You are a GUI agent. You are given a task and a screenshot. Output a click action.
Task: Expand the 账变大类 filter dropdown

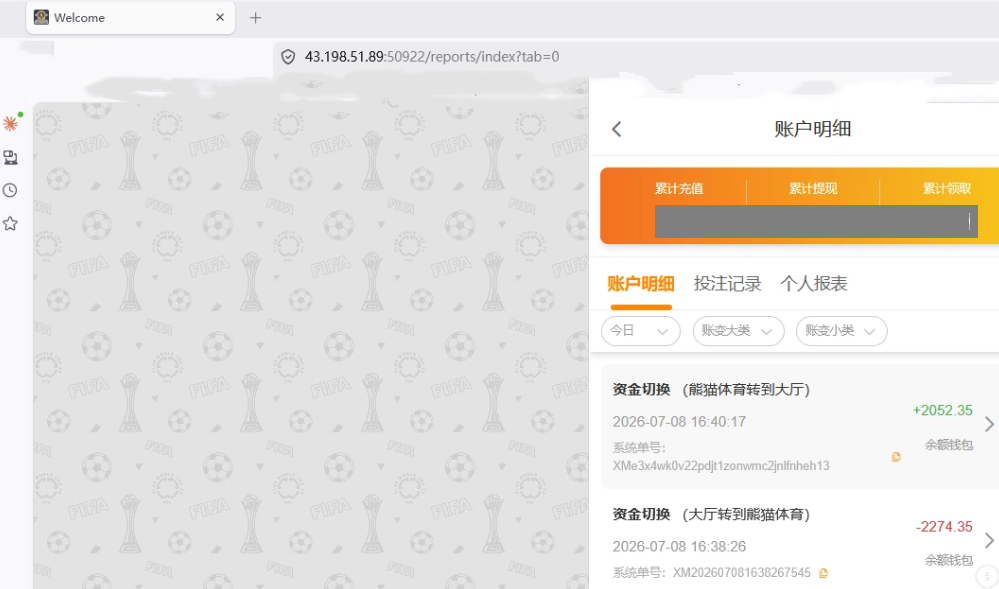(738, 331)
